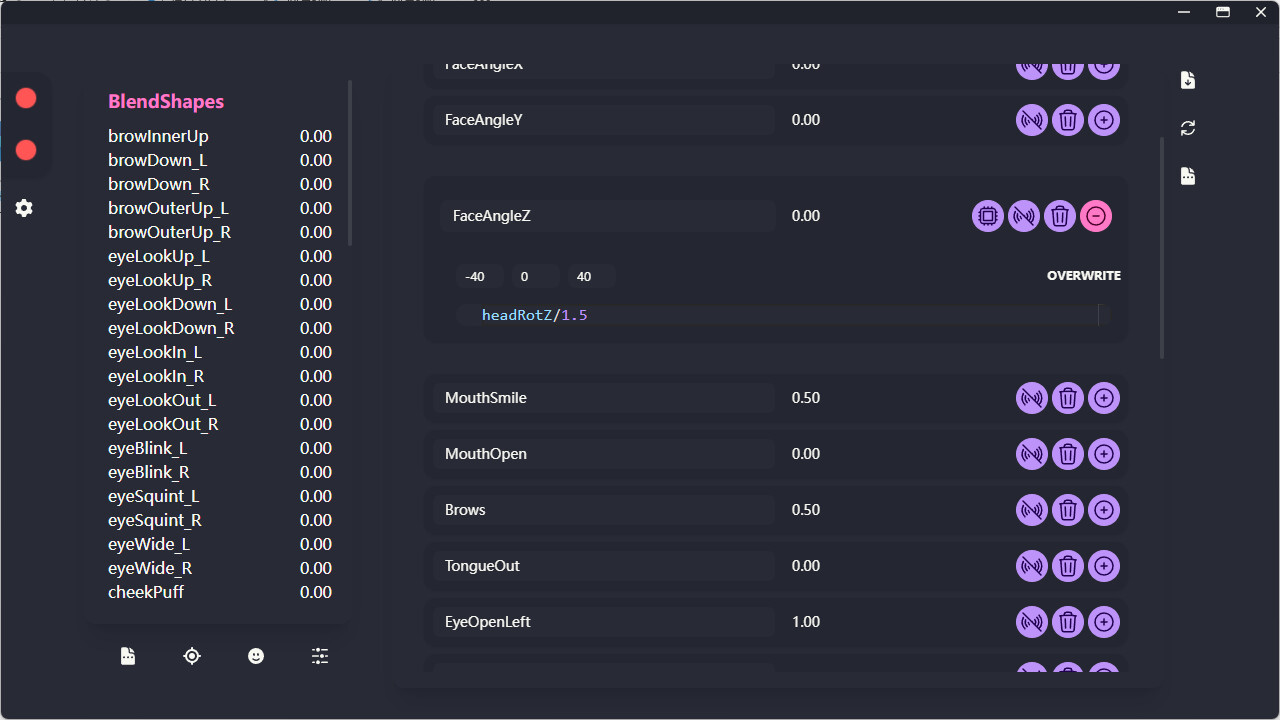Screen dimensions: 1280x720
Task: Delete the TongueOut parameter
Action: click(1068, 565)
